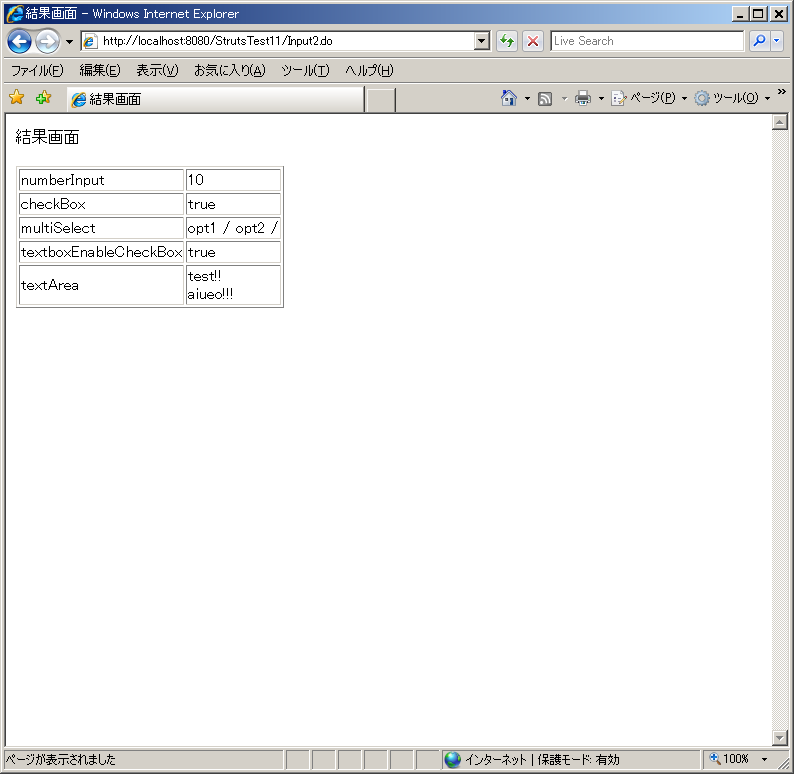Click the Live Search magnifier button
This screenshot has height=774, width=794.
point(759,41)
